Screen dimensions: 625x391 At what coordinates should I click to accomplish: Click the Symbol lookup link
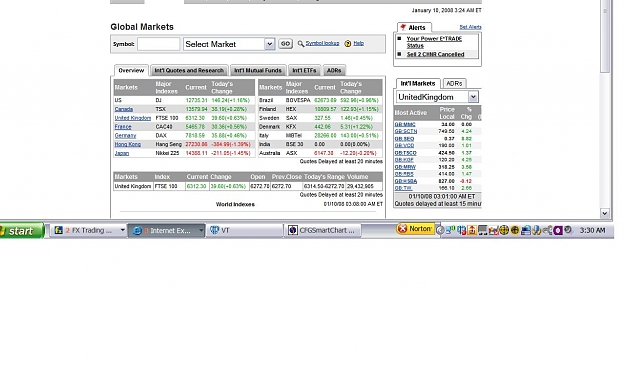click(x=322, y=43)
